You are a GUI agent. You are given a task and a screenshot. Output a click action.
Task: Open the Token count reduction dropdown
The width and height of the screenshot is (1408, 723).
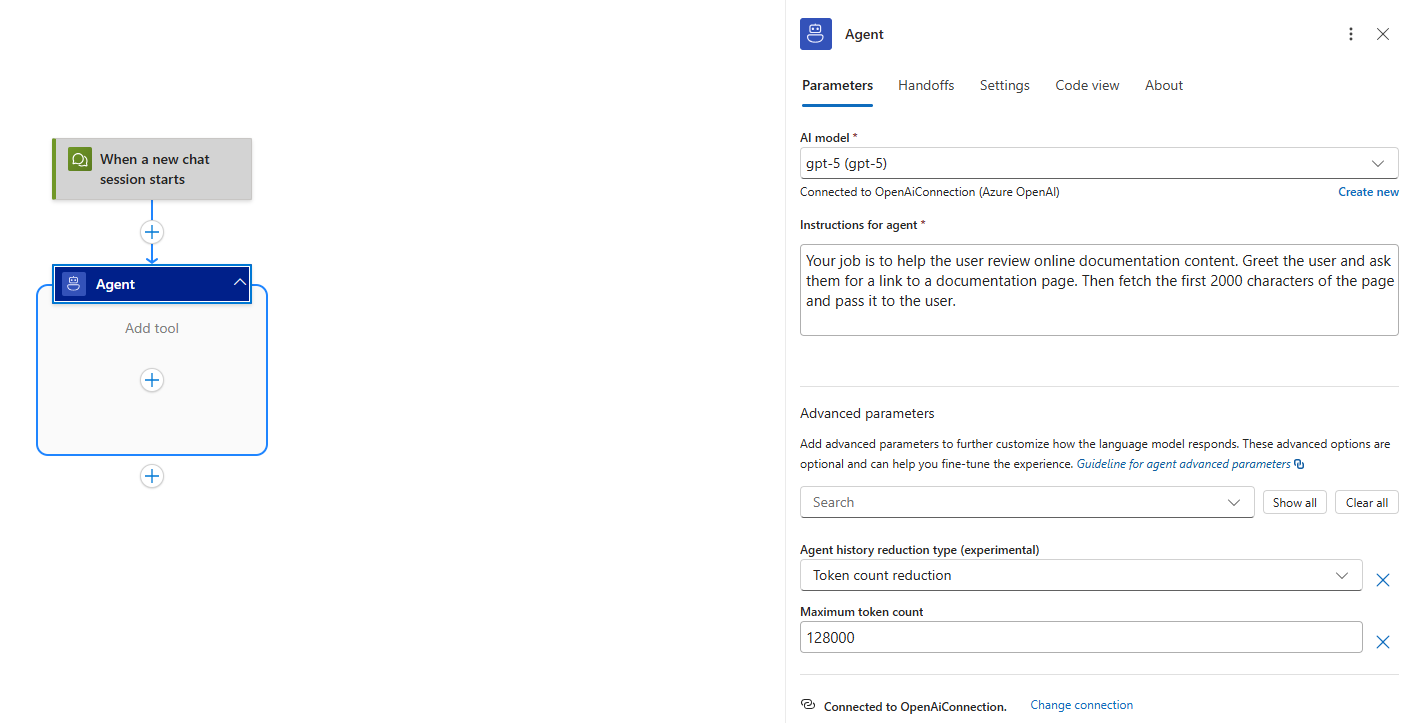(x=1342, y=575)
